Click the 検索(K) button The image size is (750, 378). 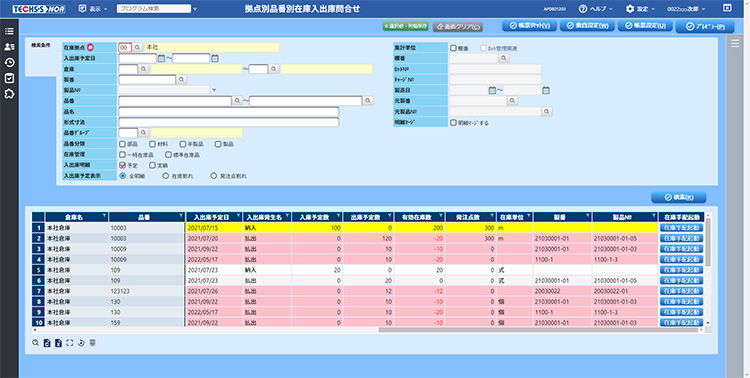point(679,197)
